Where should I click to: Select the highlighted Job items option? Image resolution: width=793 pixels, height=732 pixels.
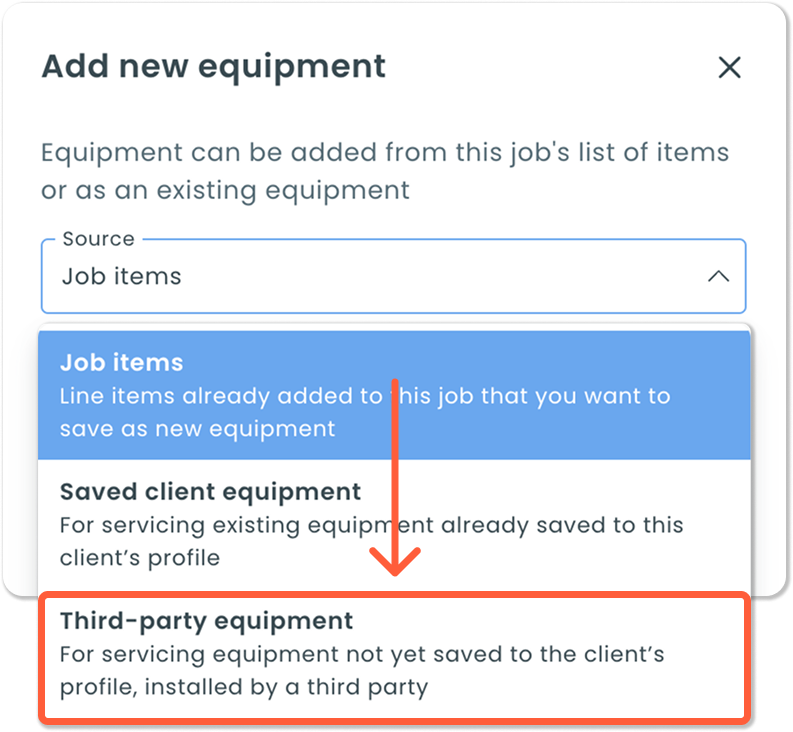click(394, 395)
